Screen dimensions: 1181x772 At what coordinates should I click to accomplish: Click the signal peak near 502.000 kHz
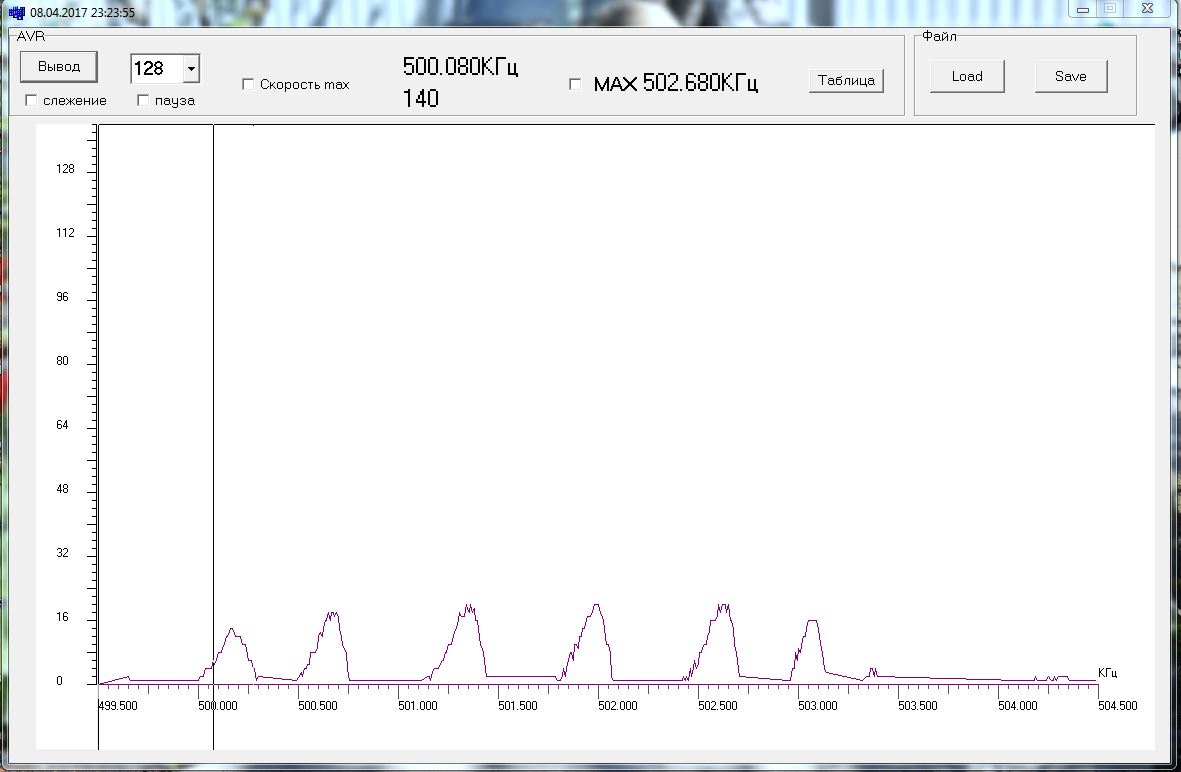[x=596, y=606]
